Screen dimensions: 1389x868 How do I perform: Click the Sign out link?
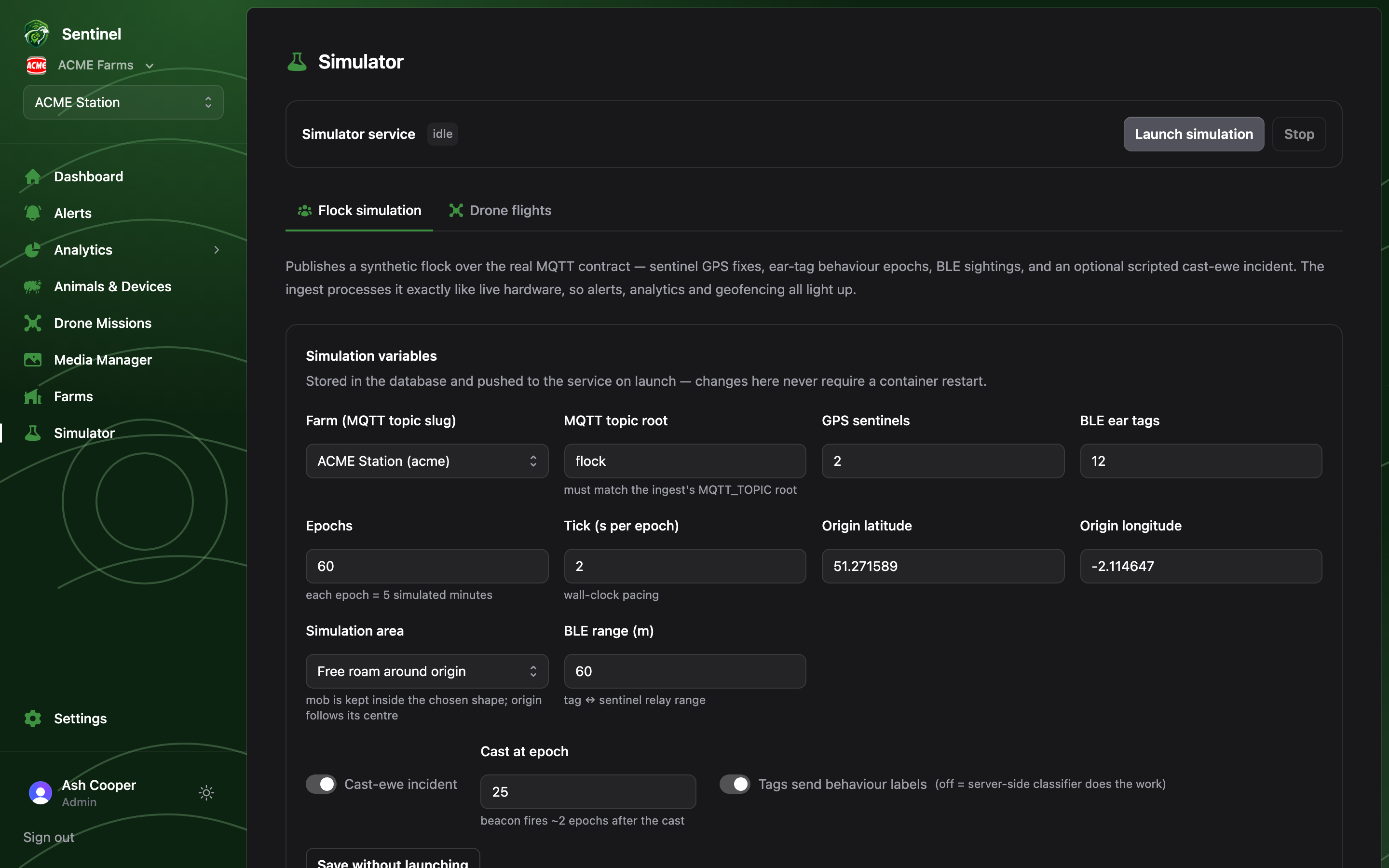(49, 837)
